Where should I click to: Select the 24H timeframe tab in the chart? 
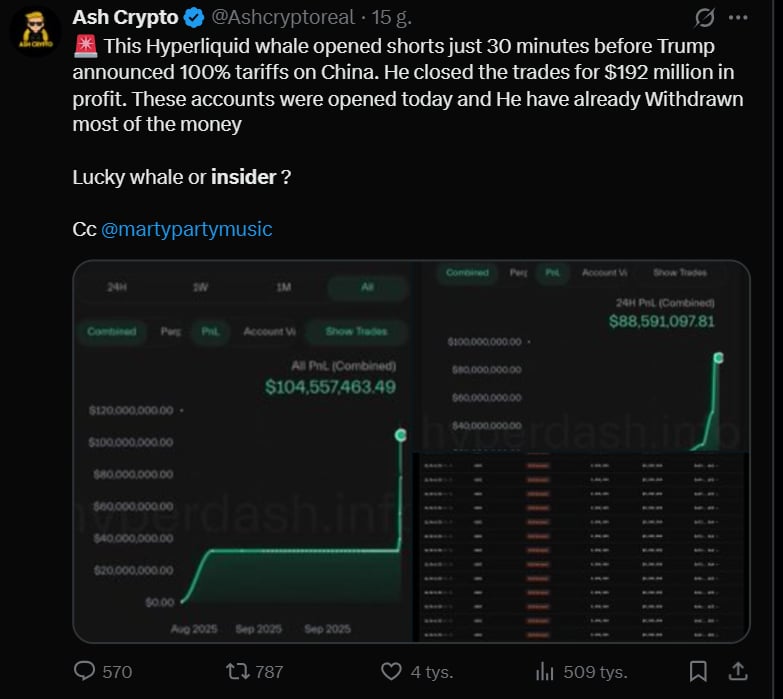117,288
